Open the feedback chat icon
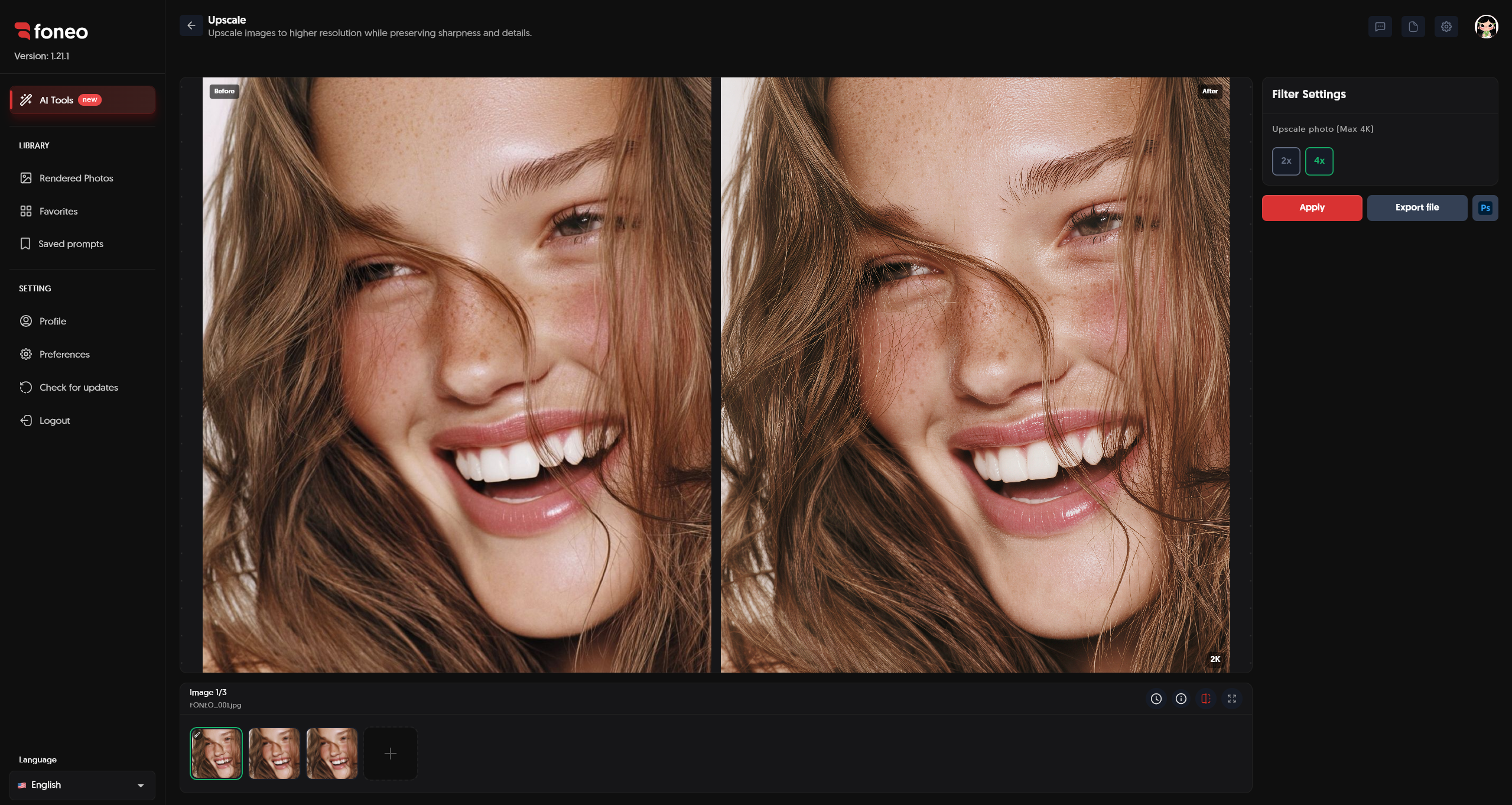This screenshot has width=1512, height=805. point(1380,27)
